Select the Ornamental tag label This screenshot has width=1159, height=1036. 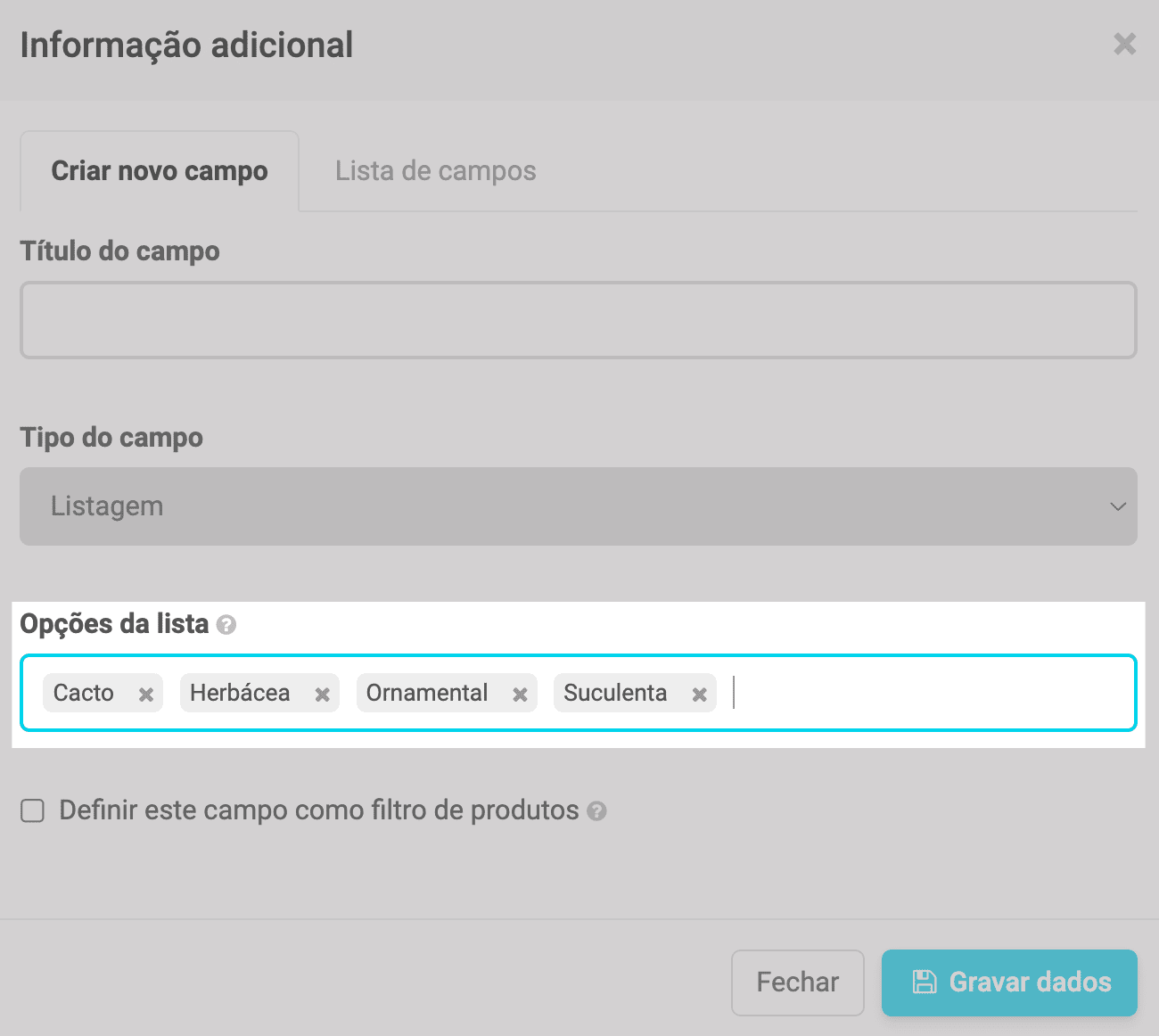(x=427, y=693)
